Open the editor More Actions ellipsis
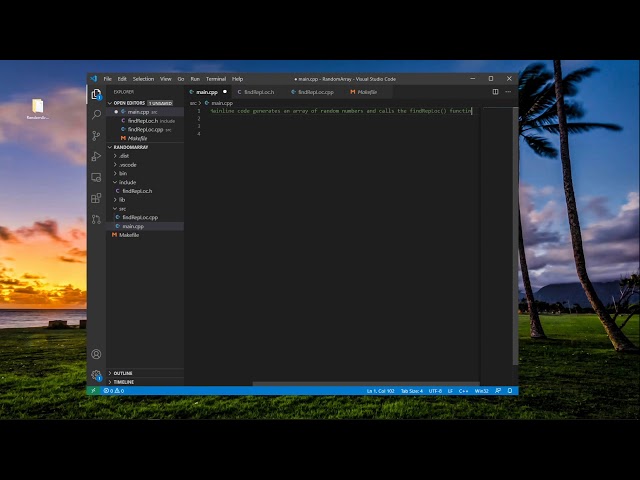640x480 pixels. pyautogui.click(x=509, y=92)
